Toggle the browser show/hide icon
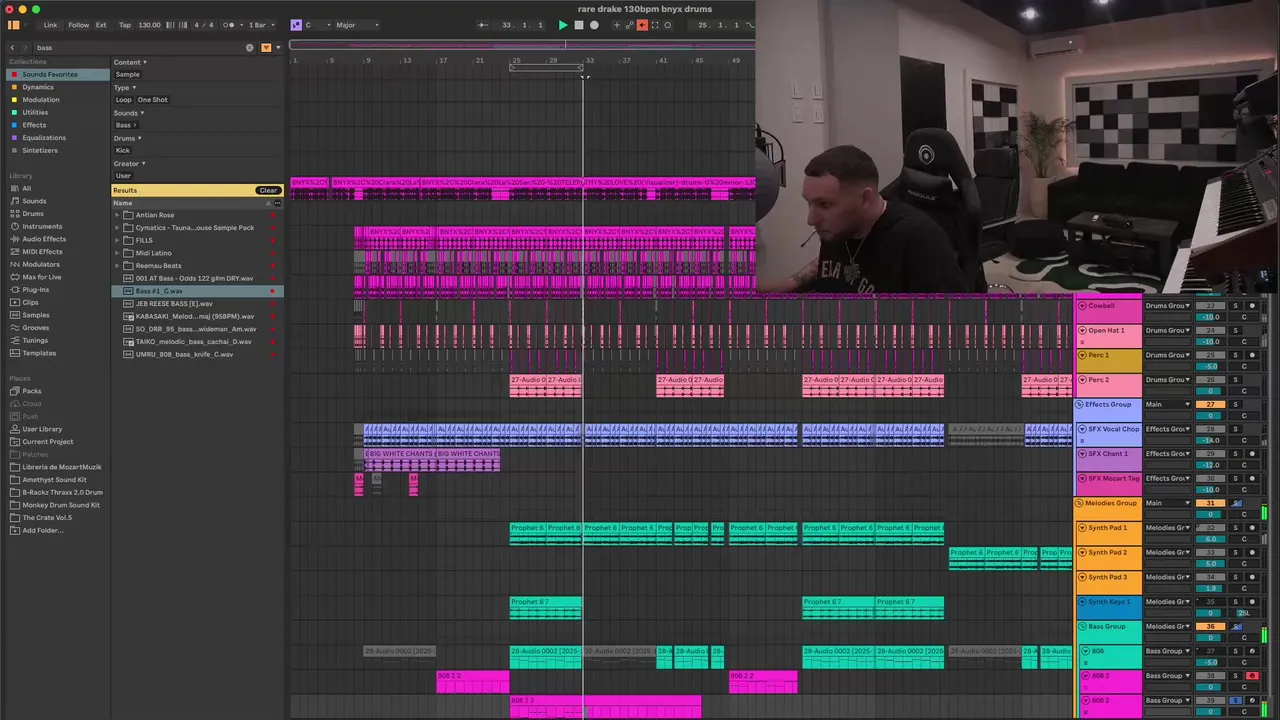 pyautogui.click(x=14, y=25)
